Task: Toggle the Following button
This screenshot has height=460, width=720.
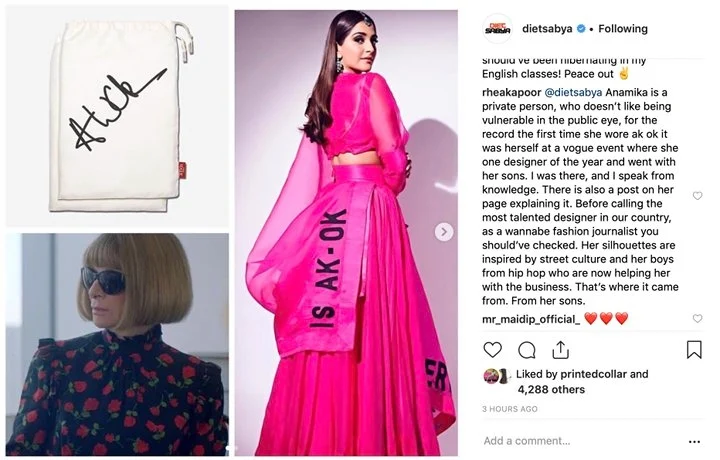Action: 623,29
